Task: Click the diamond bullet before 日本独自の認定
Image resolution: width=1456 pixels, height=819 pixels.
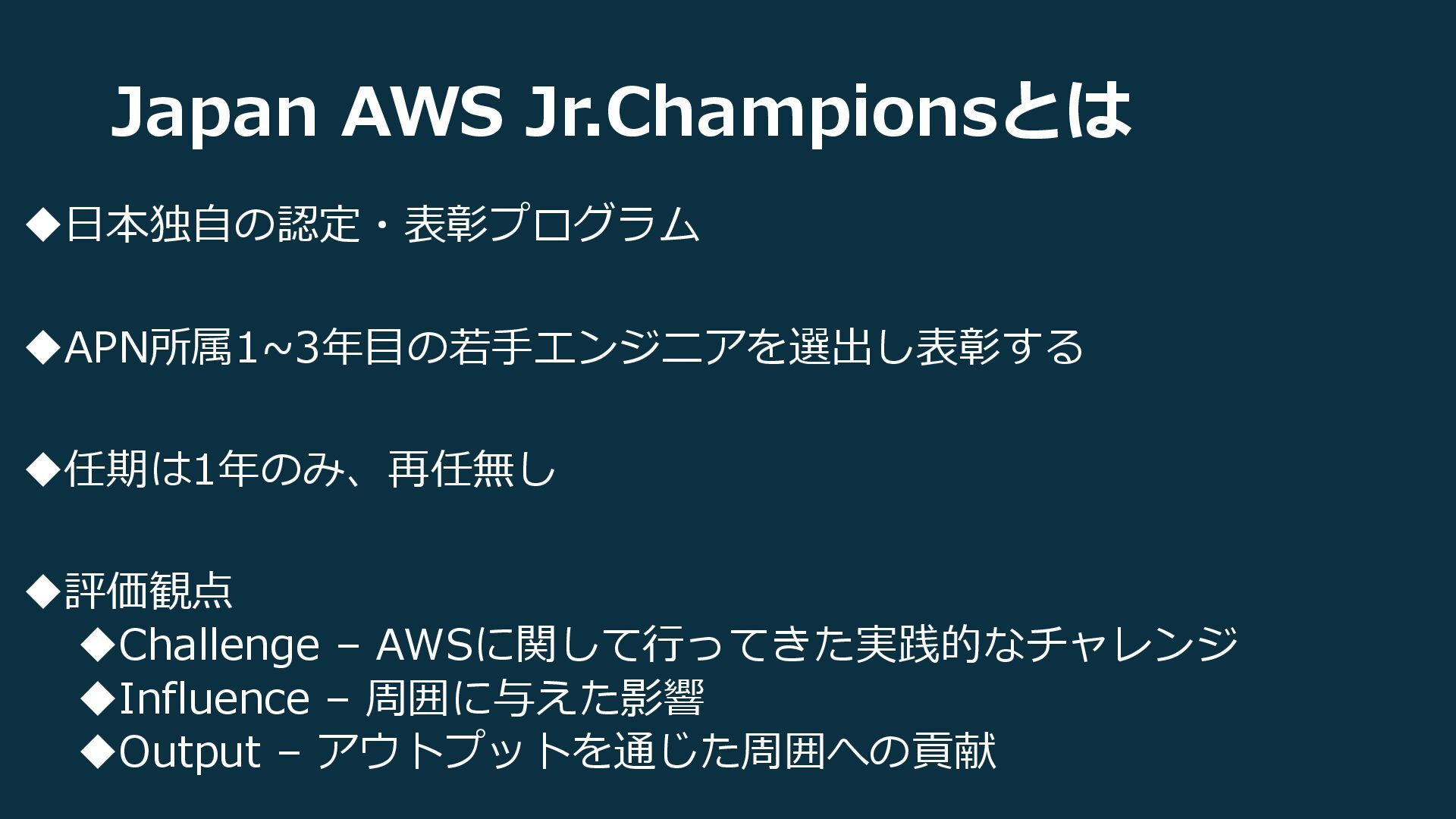Action: pyautogui.click(x=42, y=225)
